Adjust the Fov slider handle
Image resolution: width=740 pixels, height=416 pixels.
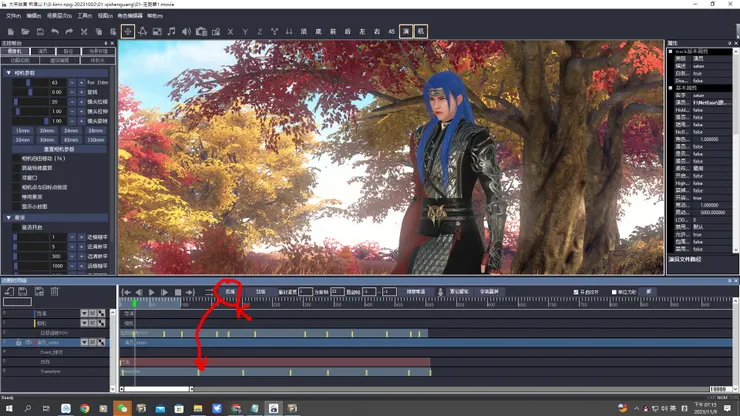pos(28,82)
